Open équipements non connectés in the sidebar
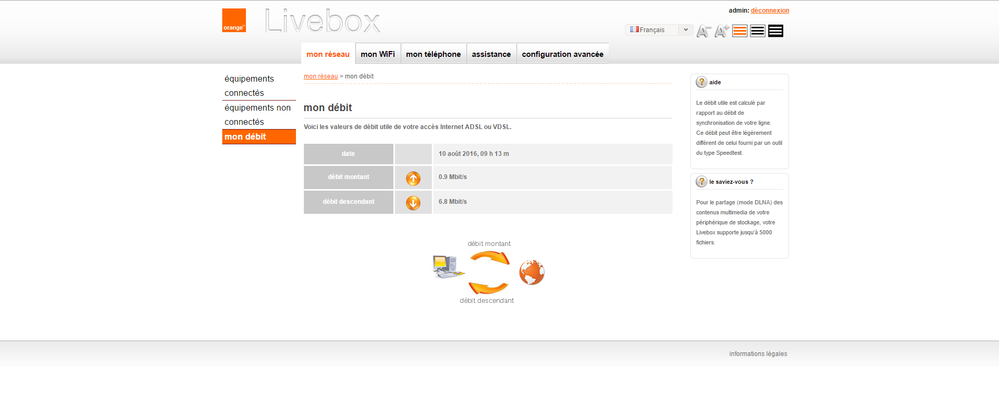999x405 pixels. (x=259, y=115)
